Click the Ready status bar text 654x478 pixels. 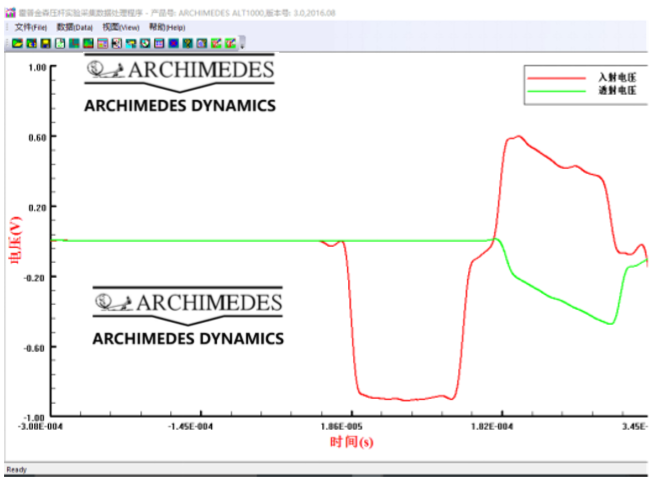17,470
